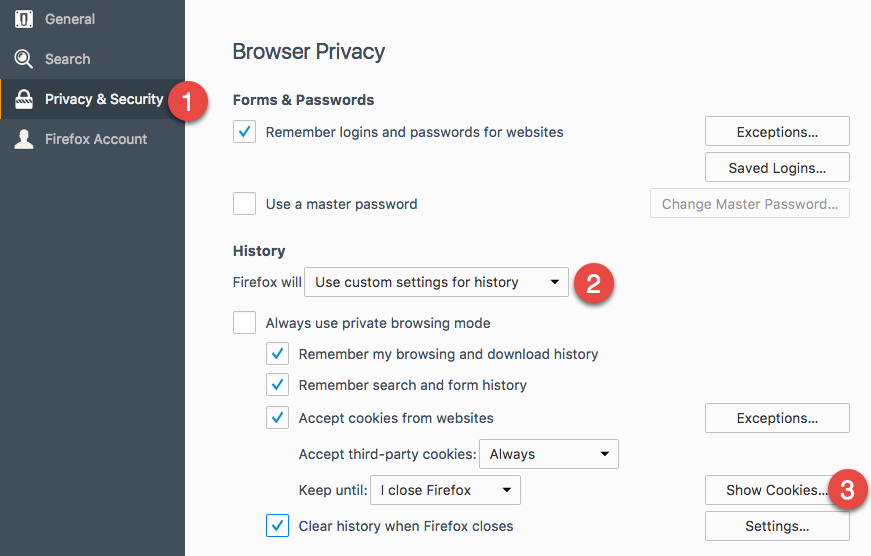The height and width of the screenshot is (556, 871).
Task: Switch to the Search settings section
Action: click(67, 59)
